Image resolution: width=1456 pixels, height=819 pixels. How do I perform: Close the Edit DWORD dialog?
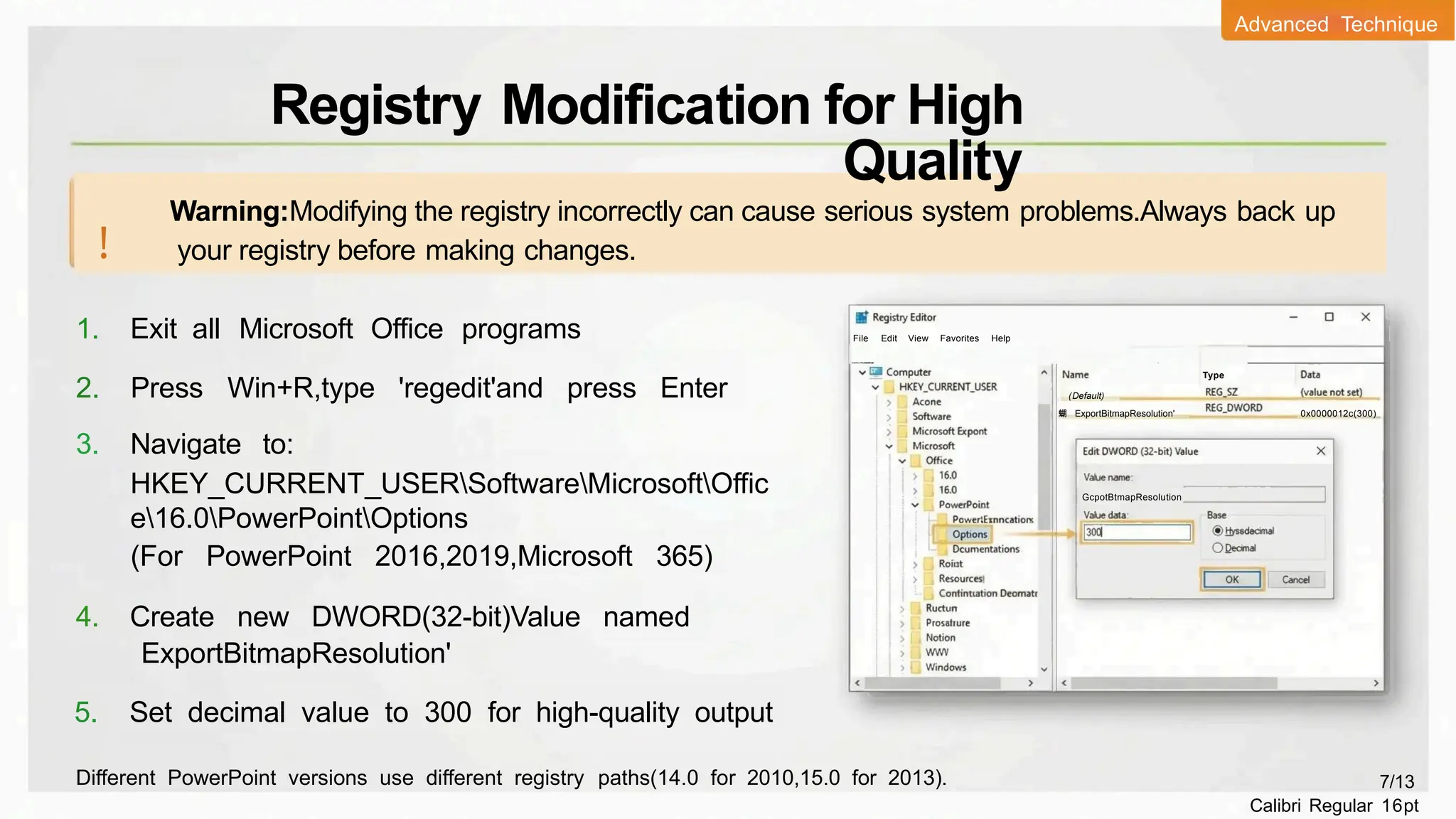coord(1320,451)
